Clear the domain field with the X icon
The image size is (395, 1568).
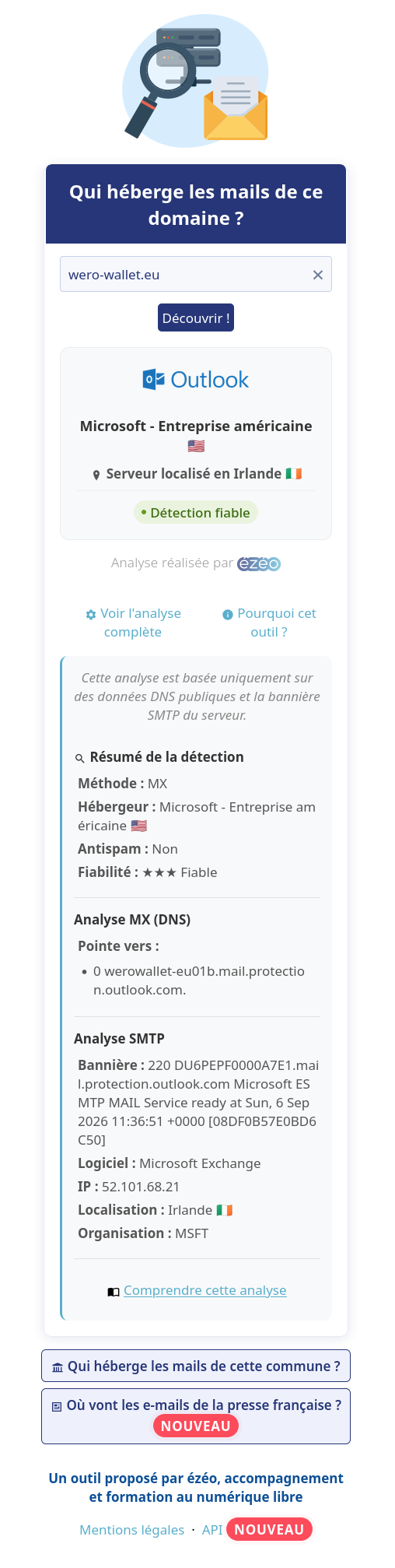coord(317,275)
